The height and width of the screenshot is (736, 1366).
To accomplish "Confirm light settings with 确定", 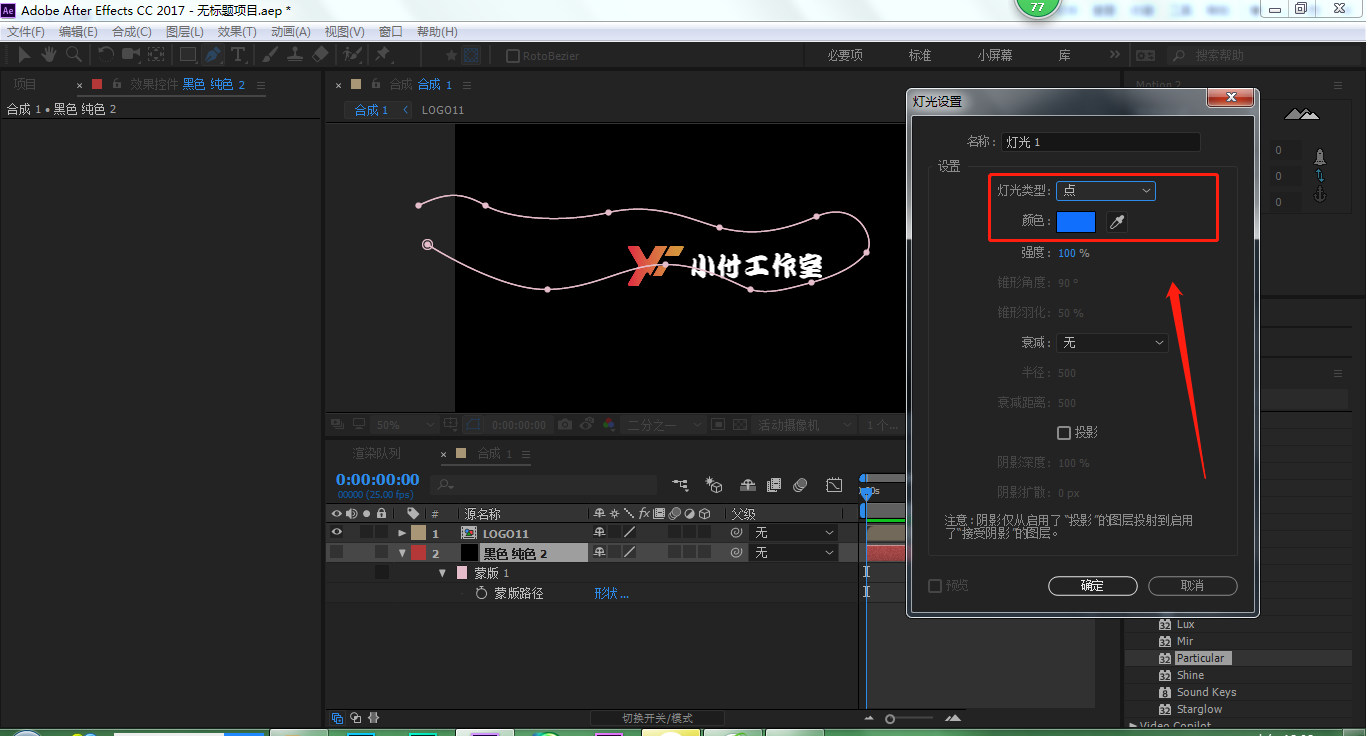I will (1092, 586).
